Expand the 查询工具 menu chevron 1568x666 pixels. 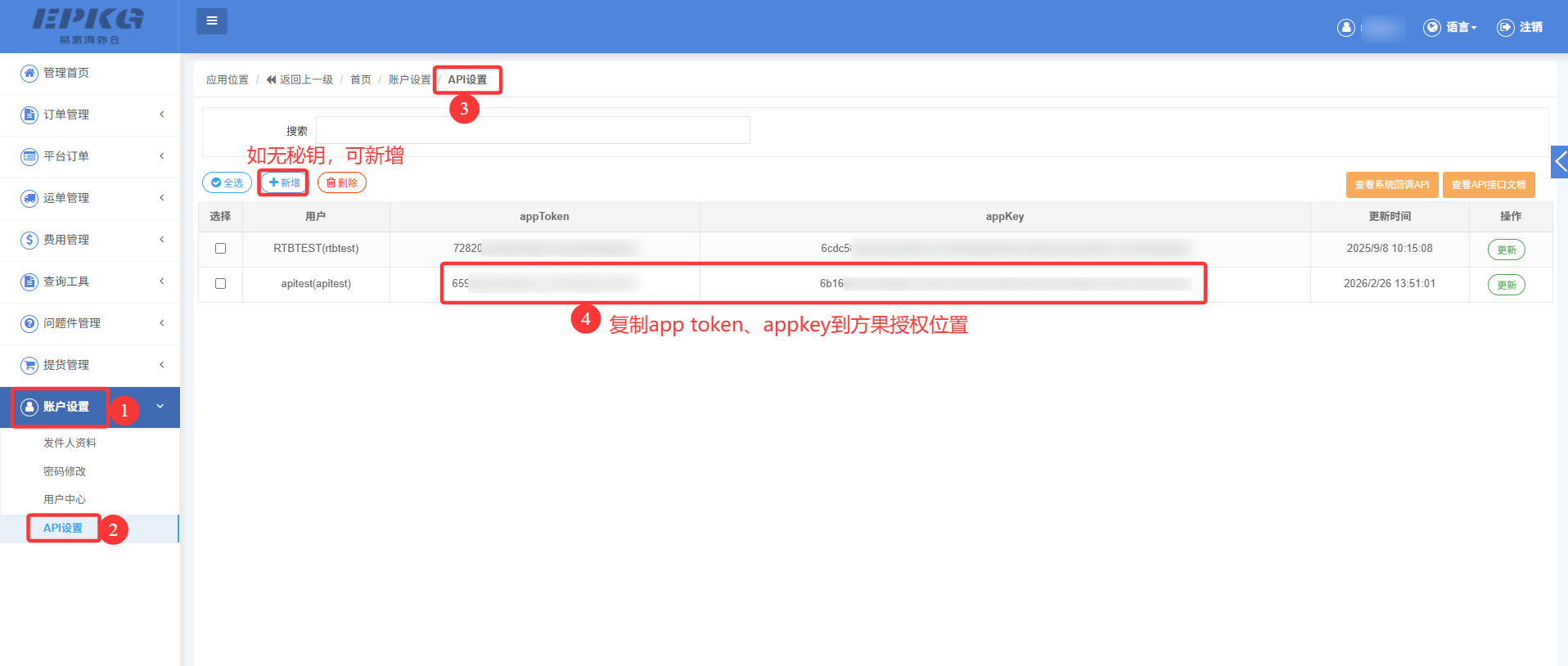point(162,281)
